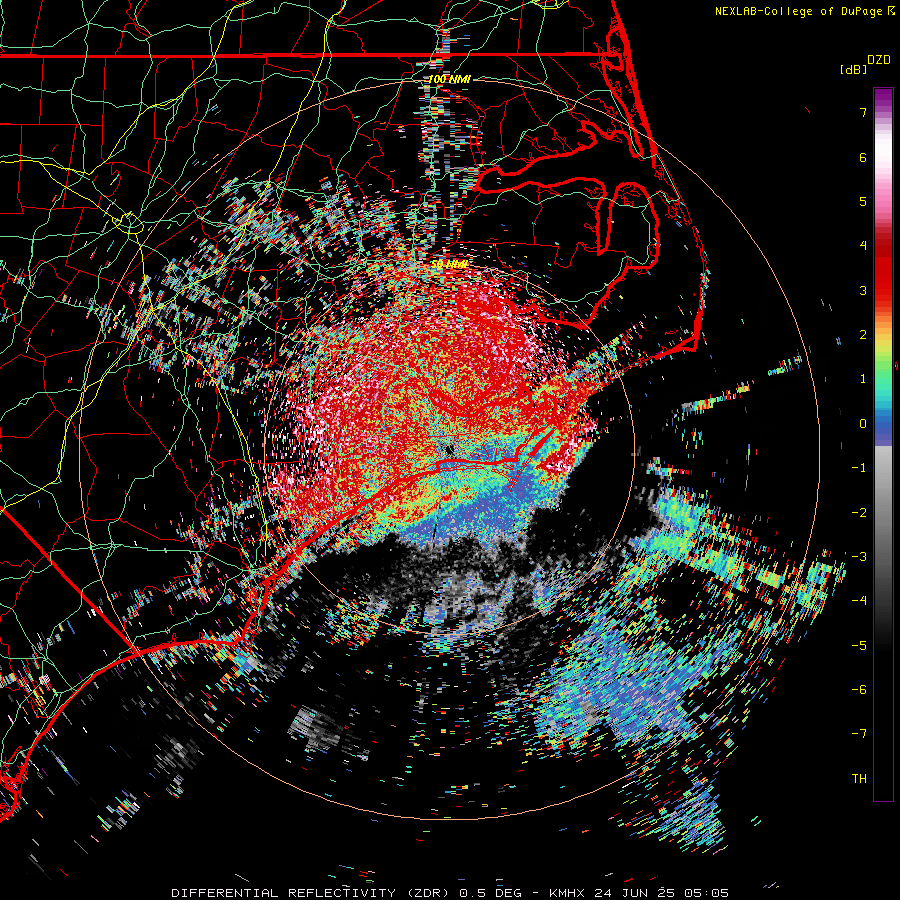Screen dimensions: 900x900
Task: Click the -6 value on color scale
Action: point(859,690)
